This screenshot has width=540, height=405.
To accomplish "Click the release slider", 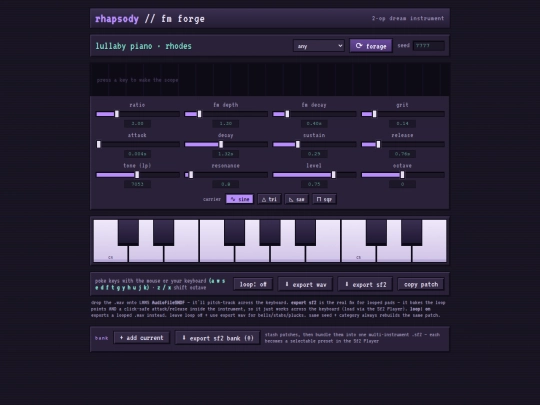I will pos(403,144).
